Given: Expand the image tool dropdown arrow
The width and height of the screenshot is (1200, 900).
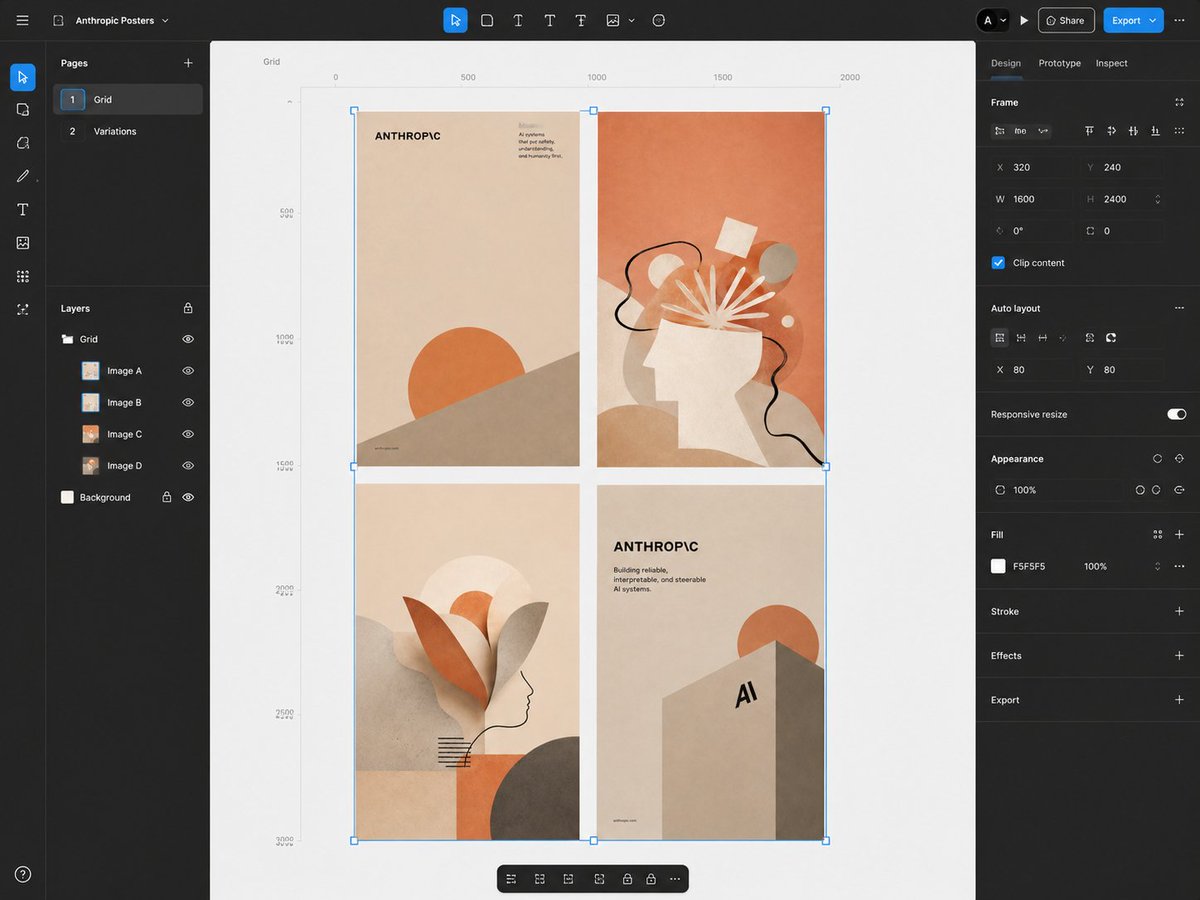Looking at the screenshot, I should coord(632,20).
